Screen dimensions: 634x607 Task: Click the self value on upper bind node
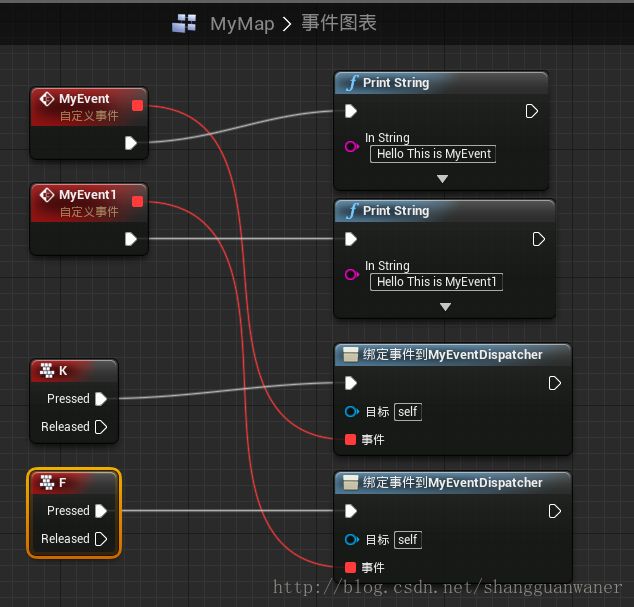pyautogui.click(x=408, y=412)
